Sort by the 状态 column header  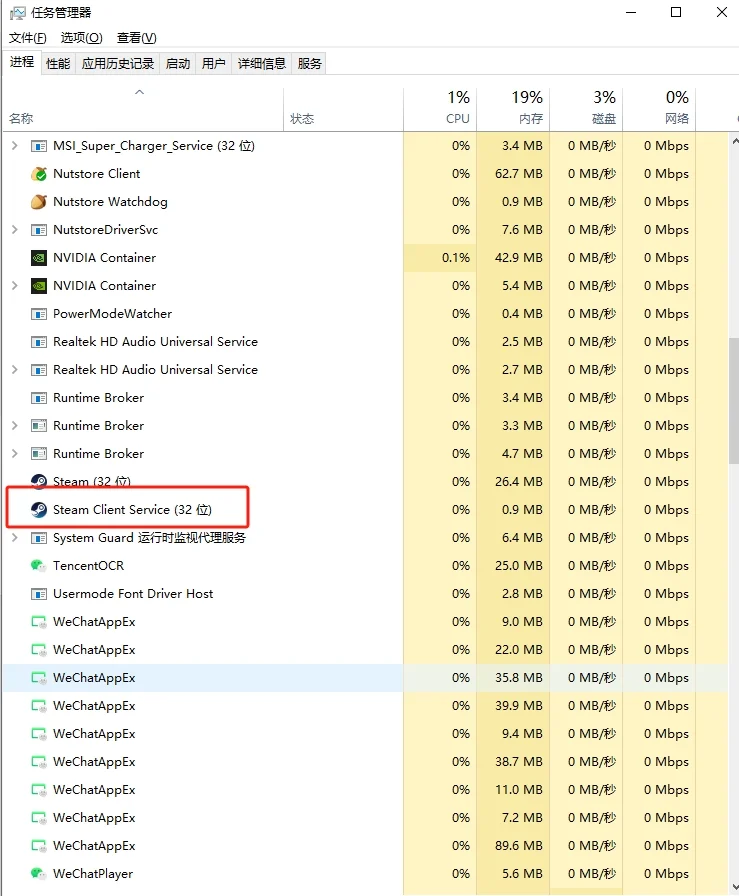343,110
